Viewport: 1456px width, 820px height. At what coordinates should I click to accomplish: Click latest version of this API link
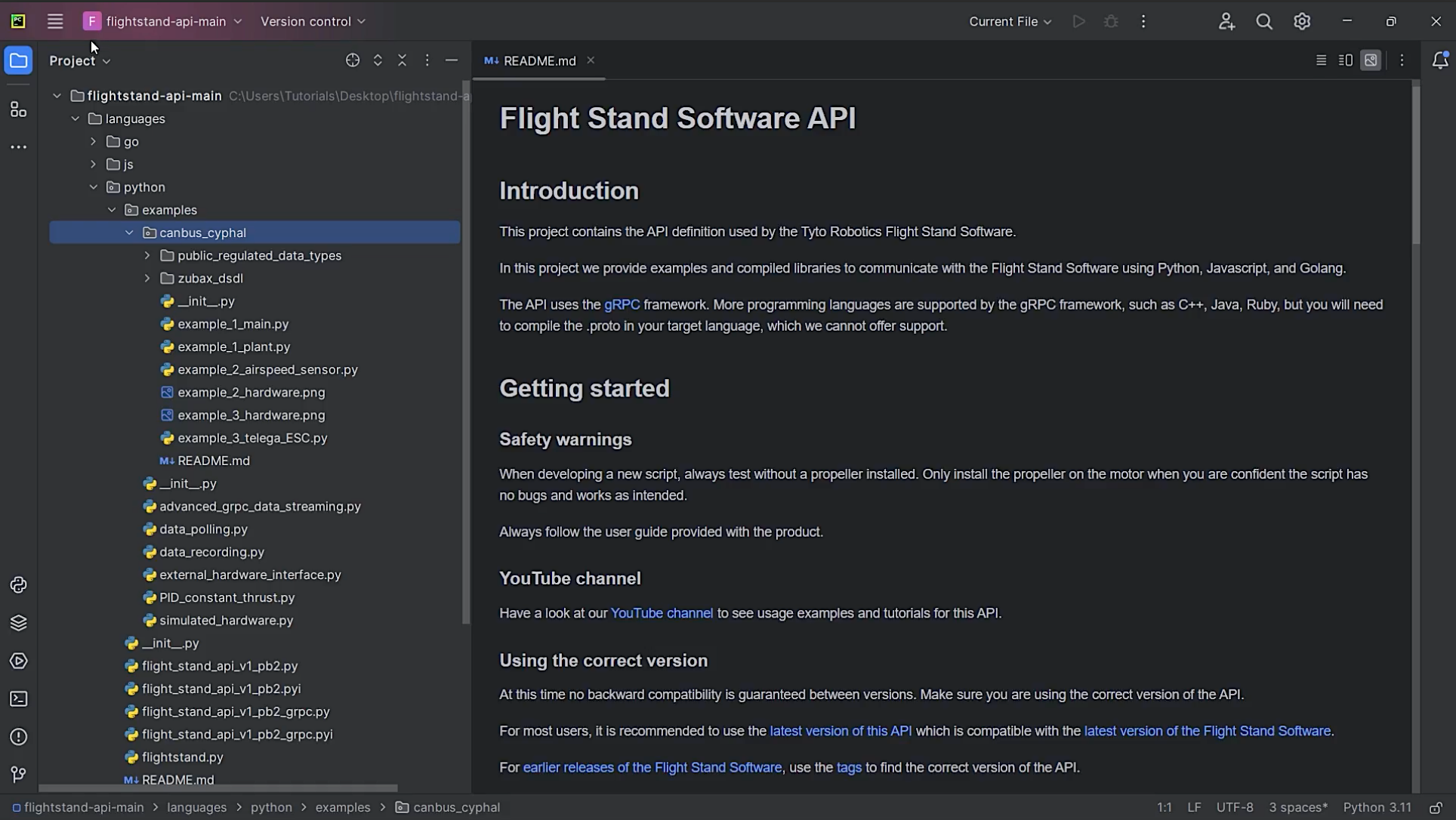coord(840,731)
